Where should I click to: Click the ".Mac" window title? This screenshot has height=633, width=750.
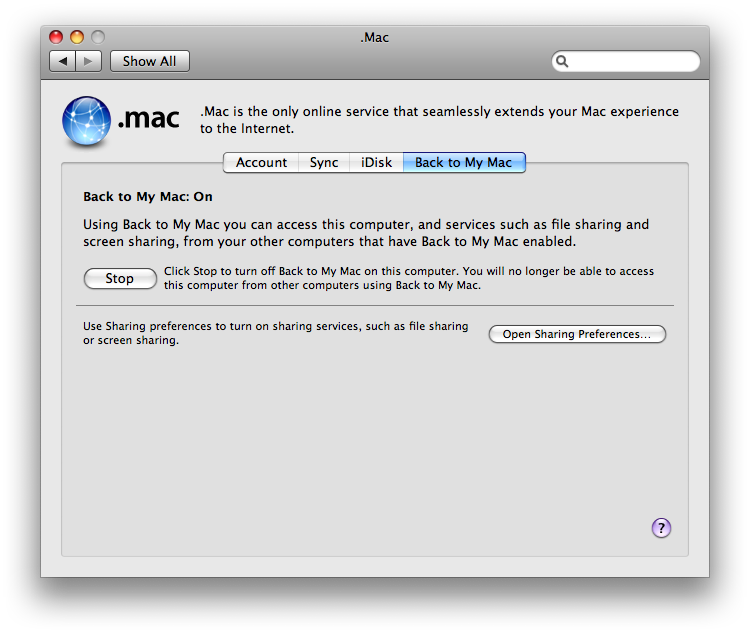coord(375,37)
